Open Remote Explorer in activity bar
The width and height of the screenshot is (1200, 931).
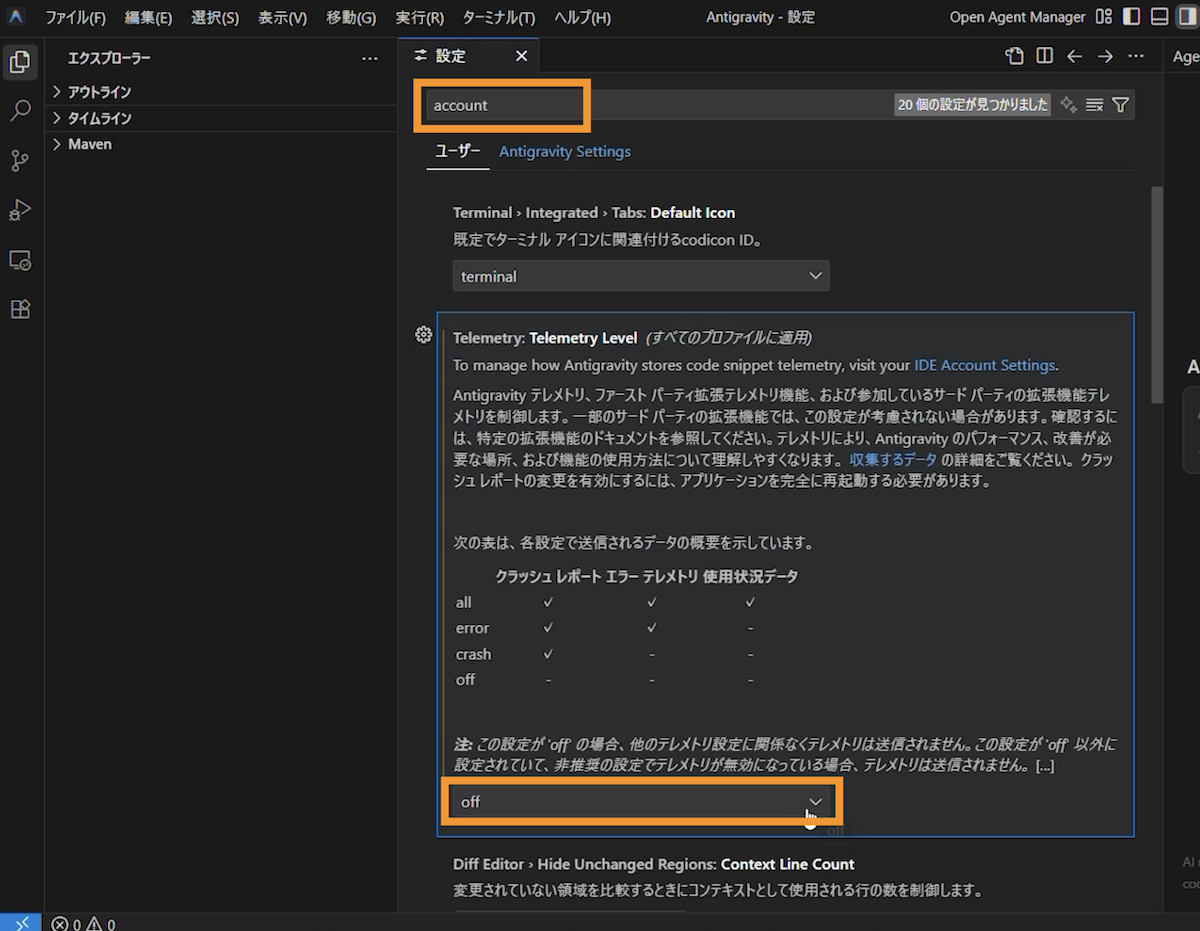[x=20, y=260]
